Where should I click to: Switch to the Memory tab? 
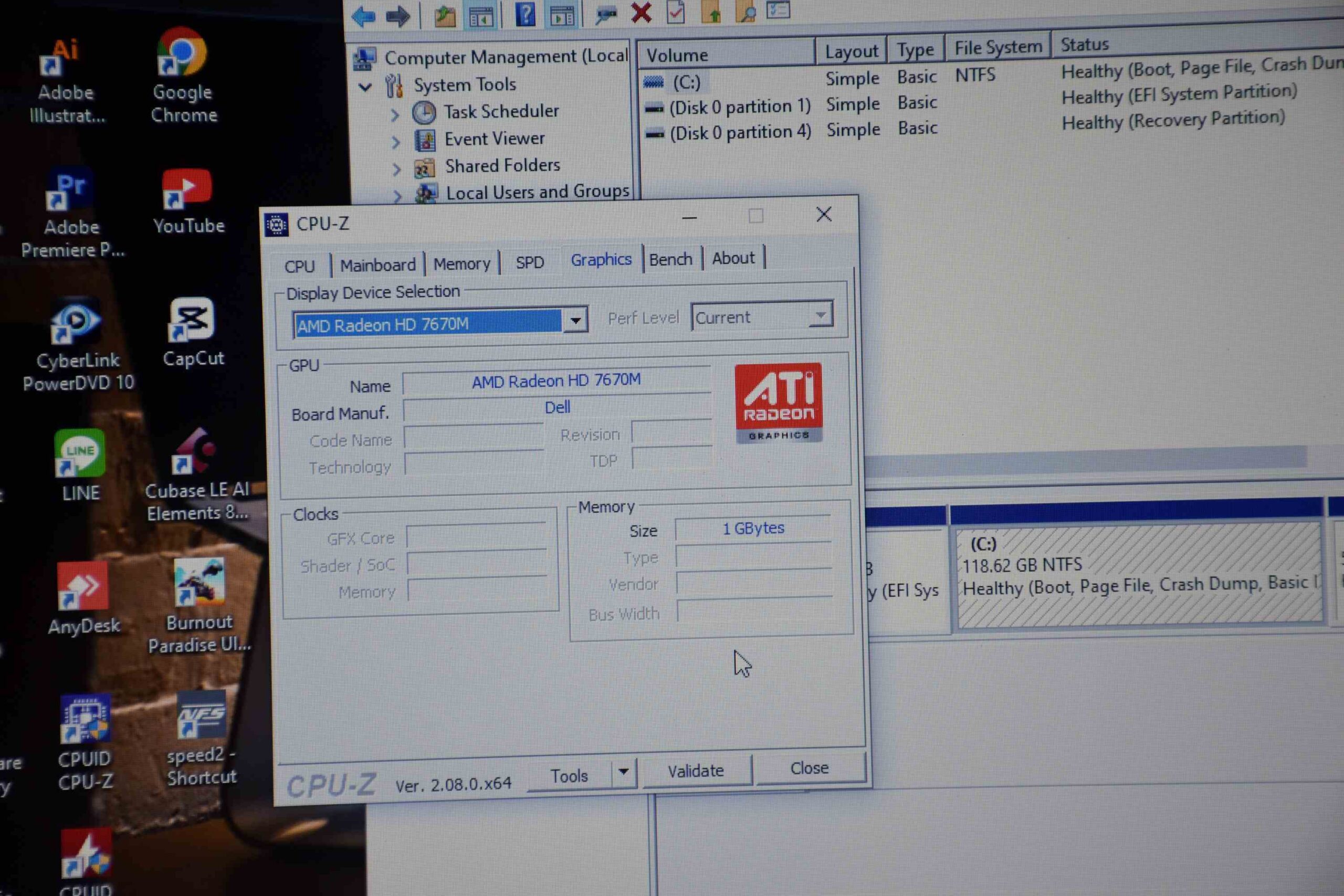[x=461, y=263]
